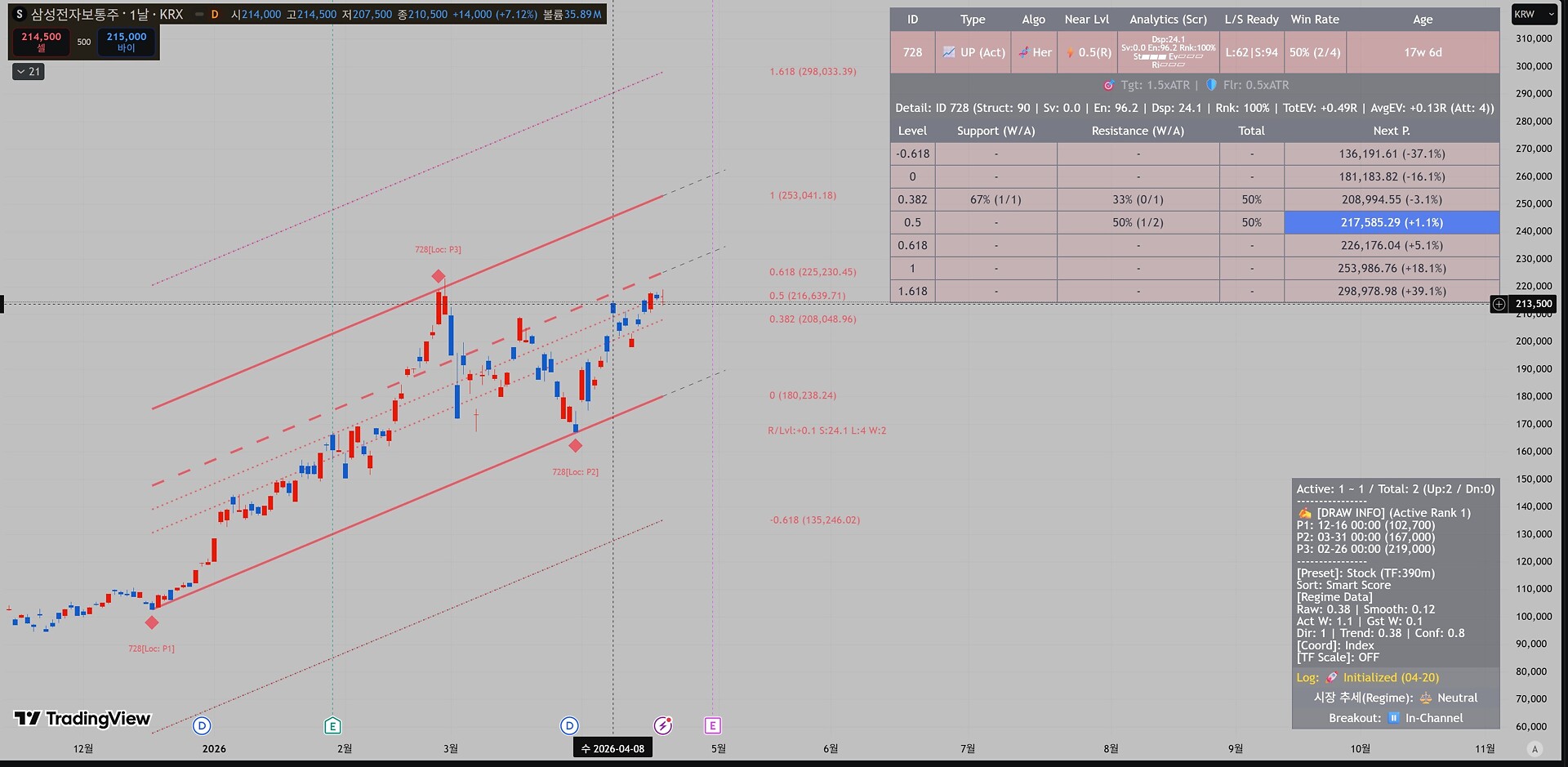Click the plus icon beside 213,500 price
The height and width of the screenshot is (767, 1568).
pos(1499,304)
